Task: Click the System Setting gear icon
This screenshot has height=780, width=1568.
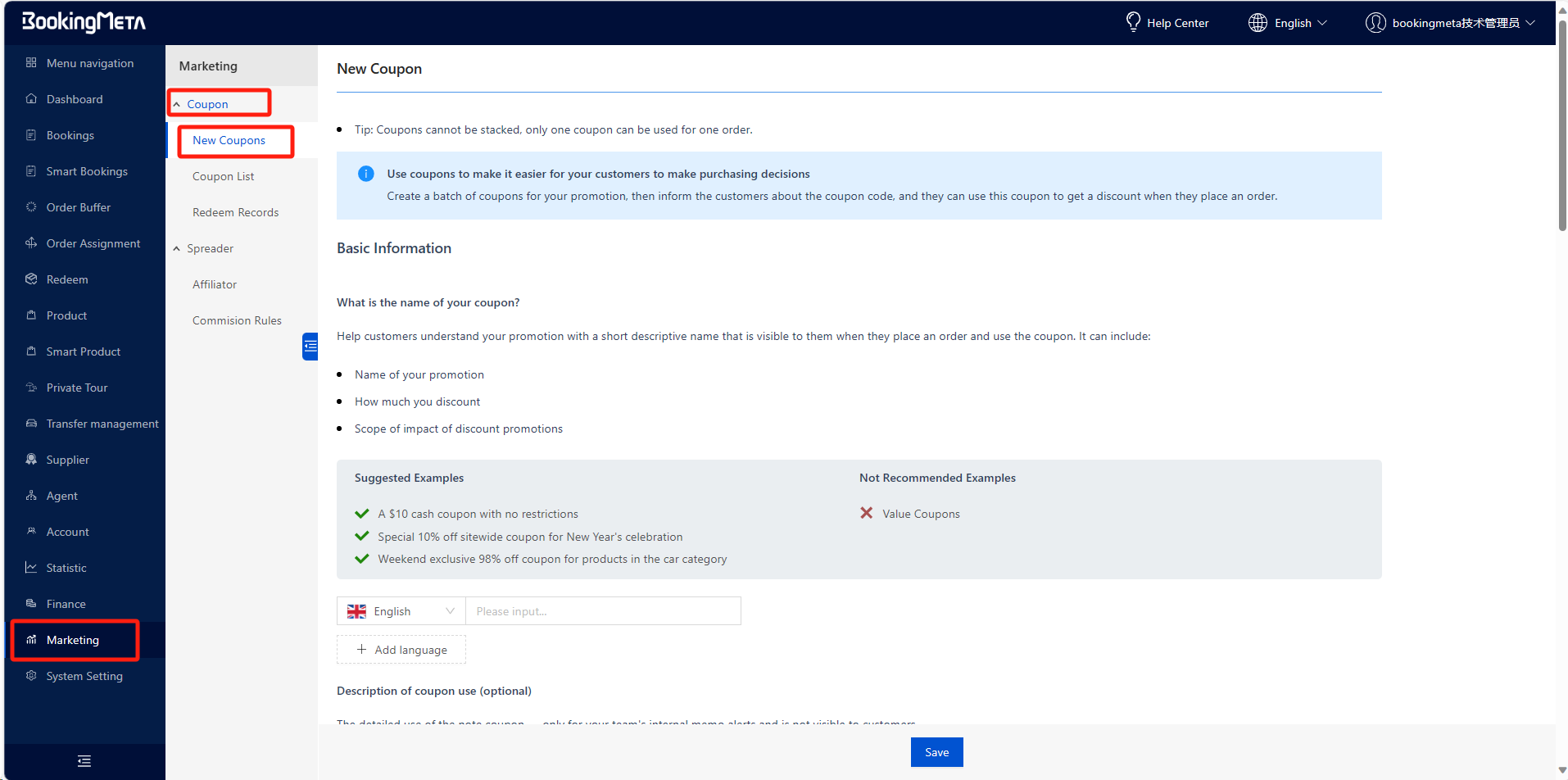Action: click(31, 676)
